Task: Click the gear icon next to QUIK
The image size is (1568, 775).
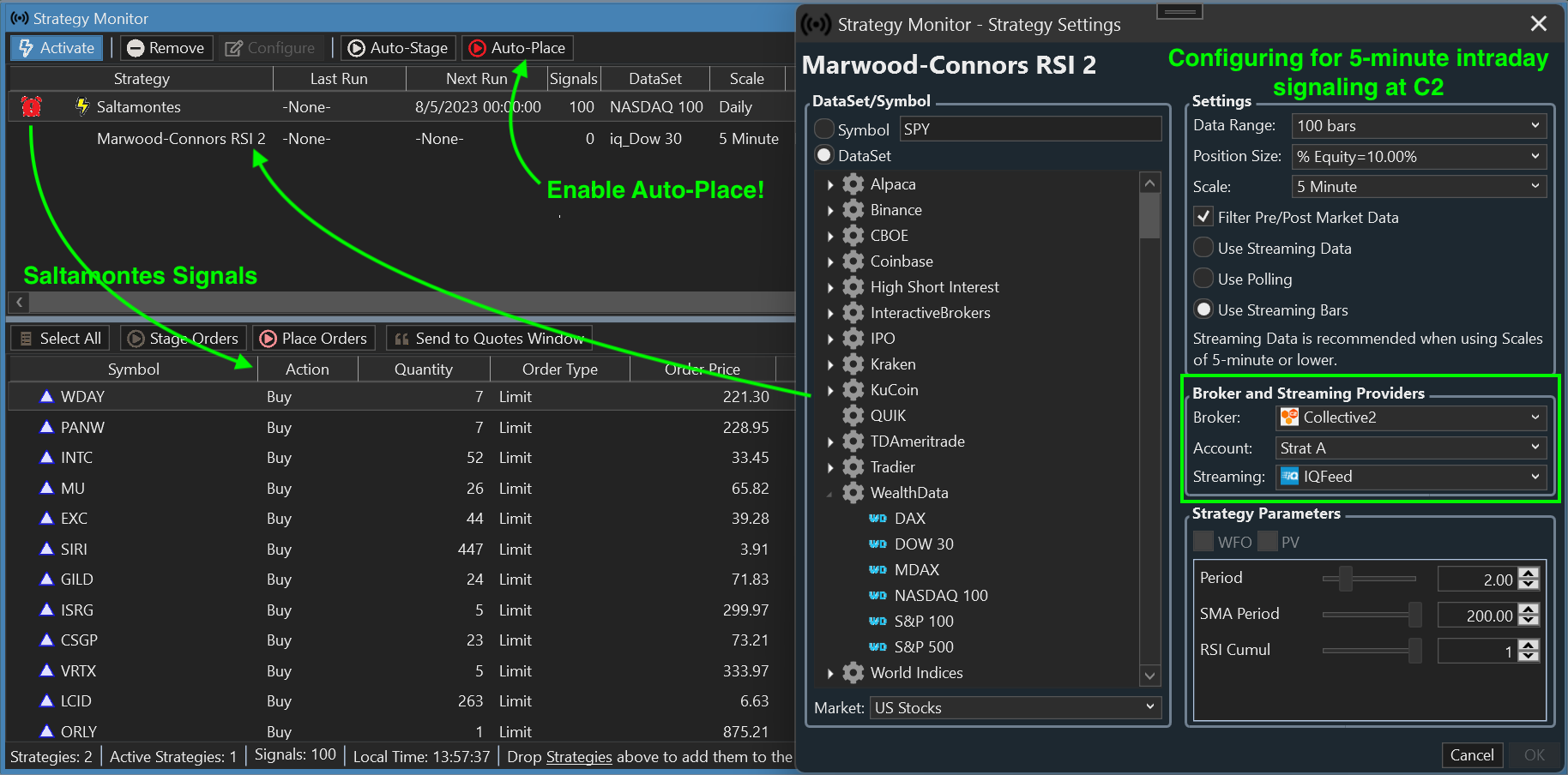Action: [853, 416]
